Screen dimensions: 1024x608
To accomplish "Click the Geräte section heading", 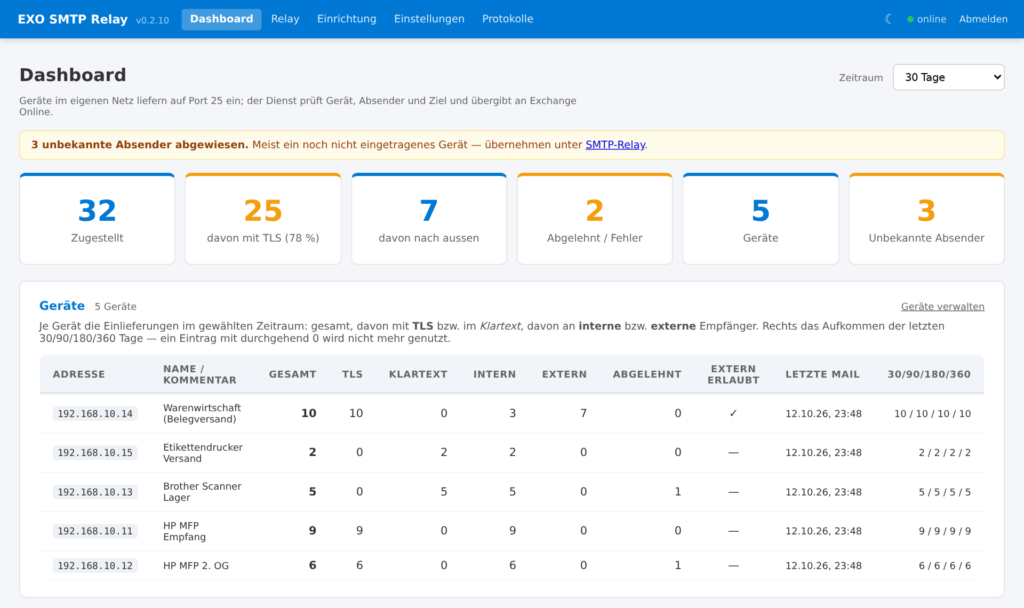I will (62, 306).
